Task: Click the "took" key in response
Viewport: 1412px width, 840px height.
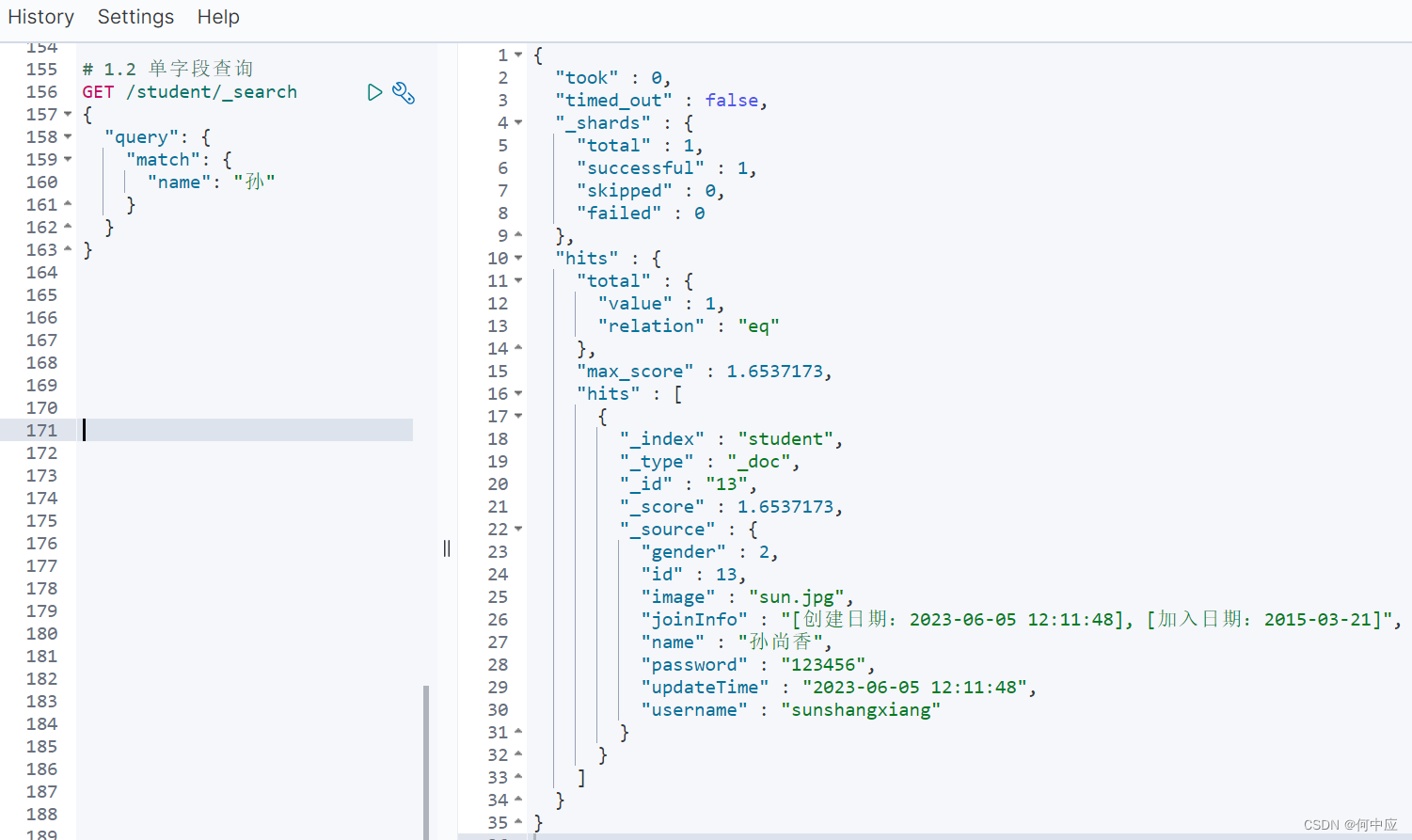Action: (x=587, y=78)
